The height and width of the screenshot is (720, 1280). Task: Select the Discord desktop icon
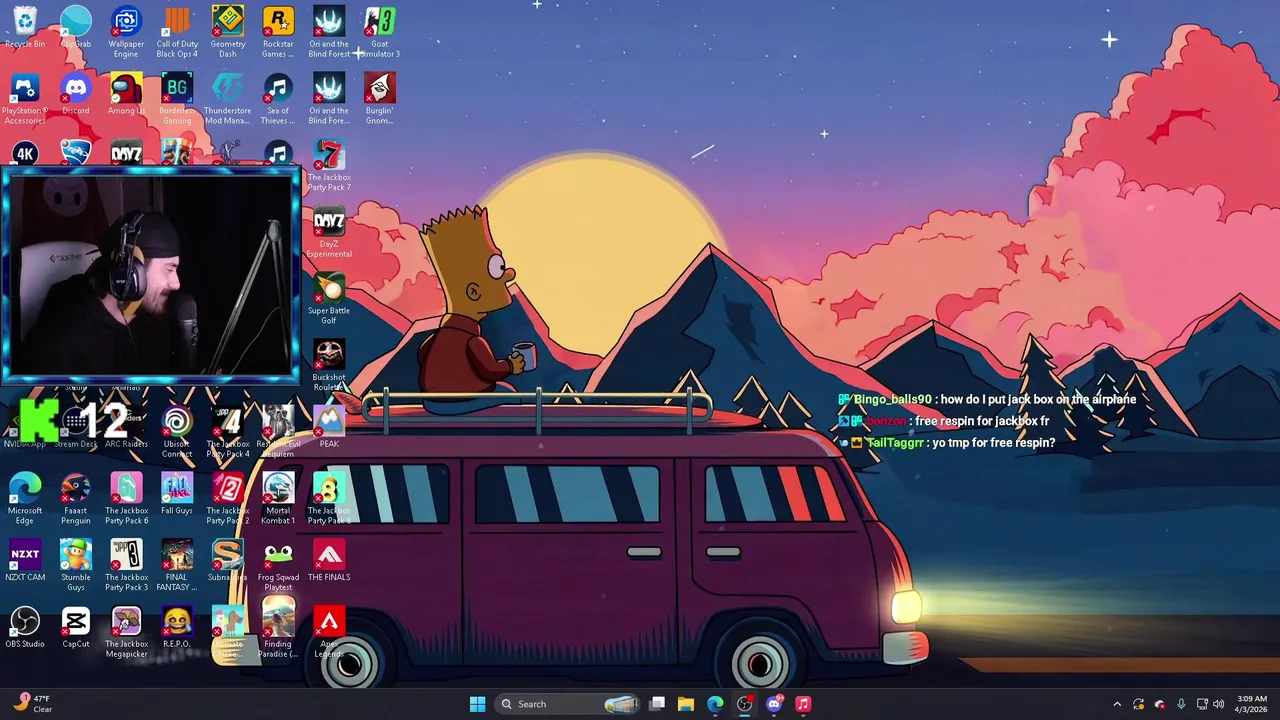point(75,95)
